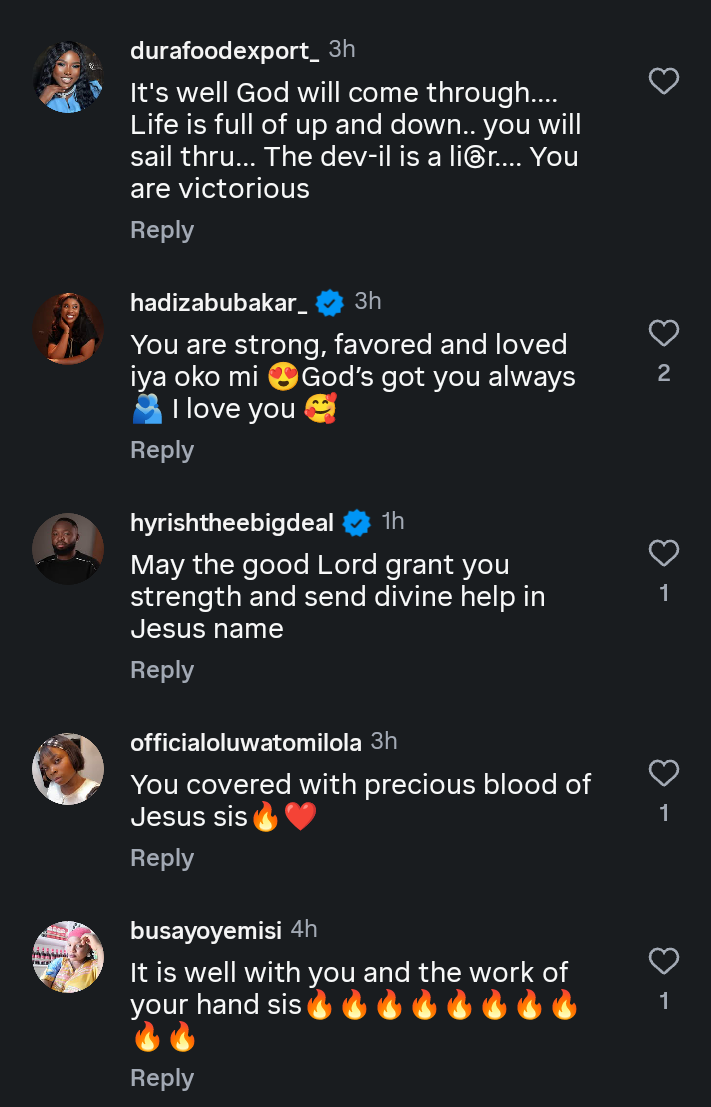Like busayoyemisi's comment with heart icon

tap(664, 961)
